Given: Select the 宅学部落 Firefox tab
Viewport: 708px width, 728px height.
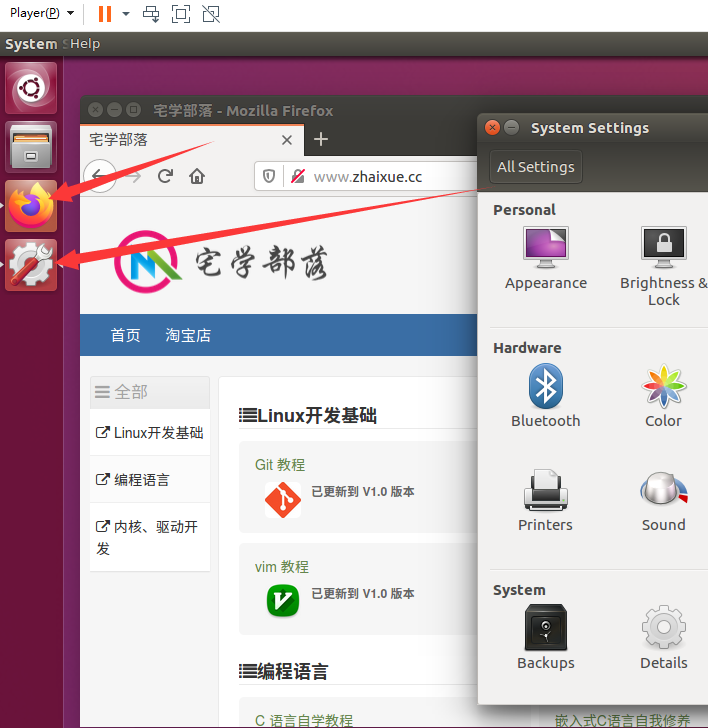Looking at the screenshot, I should [x=192, y=140].
